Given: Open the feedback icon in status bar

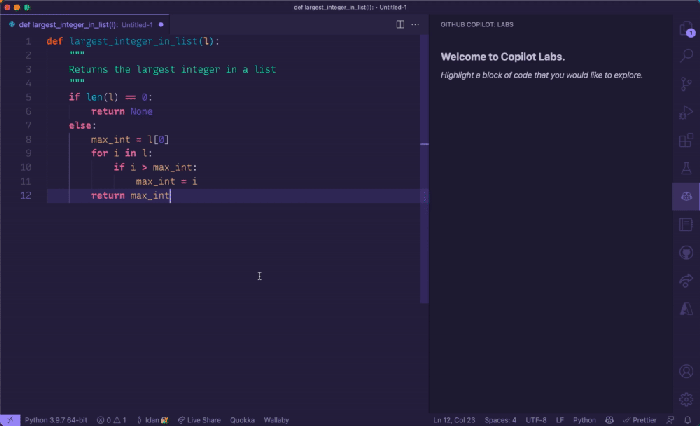Looking at the screenshot, I should (671, 420).
